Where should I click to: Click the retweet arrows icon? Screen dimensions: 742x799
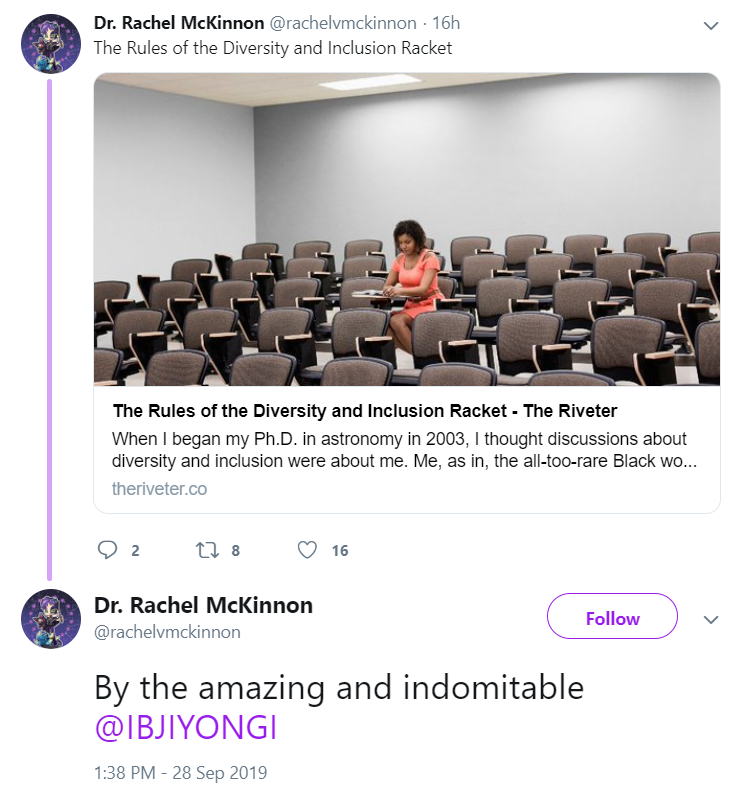(x=207, y=550)
